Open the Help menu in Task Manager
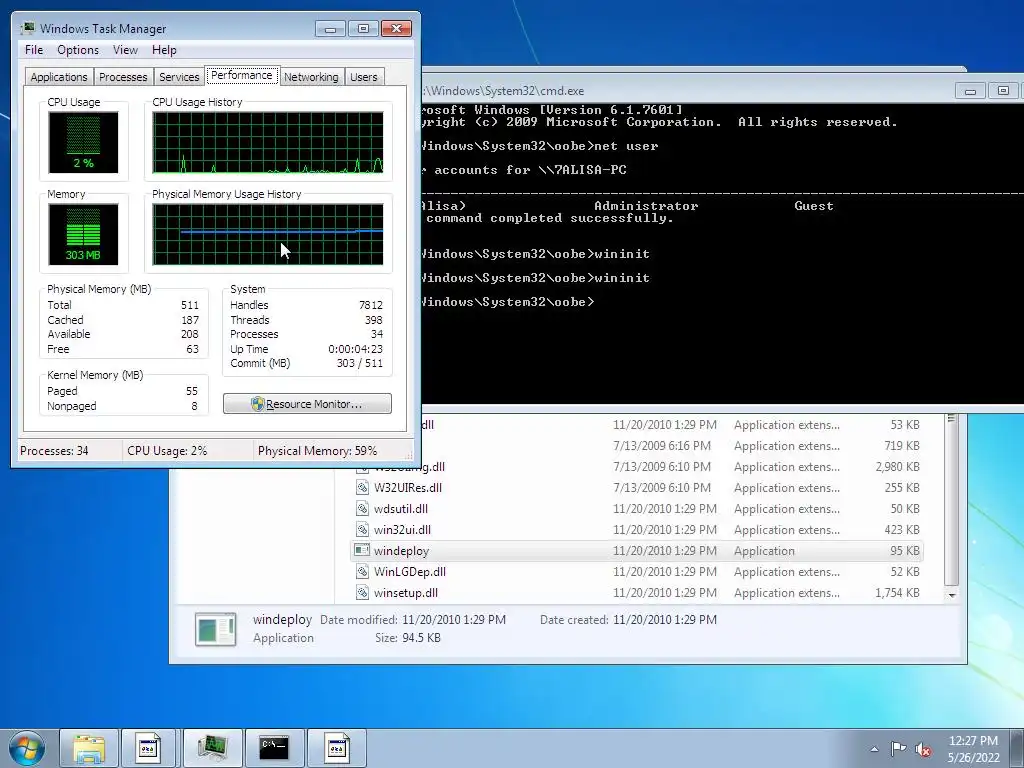Image resolution: width=1024 pixels, height=768 pixels. [164, 50]
